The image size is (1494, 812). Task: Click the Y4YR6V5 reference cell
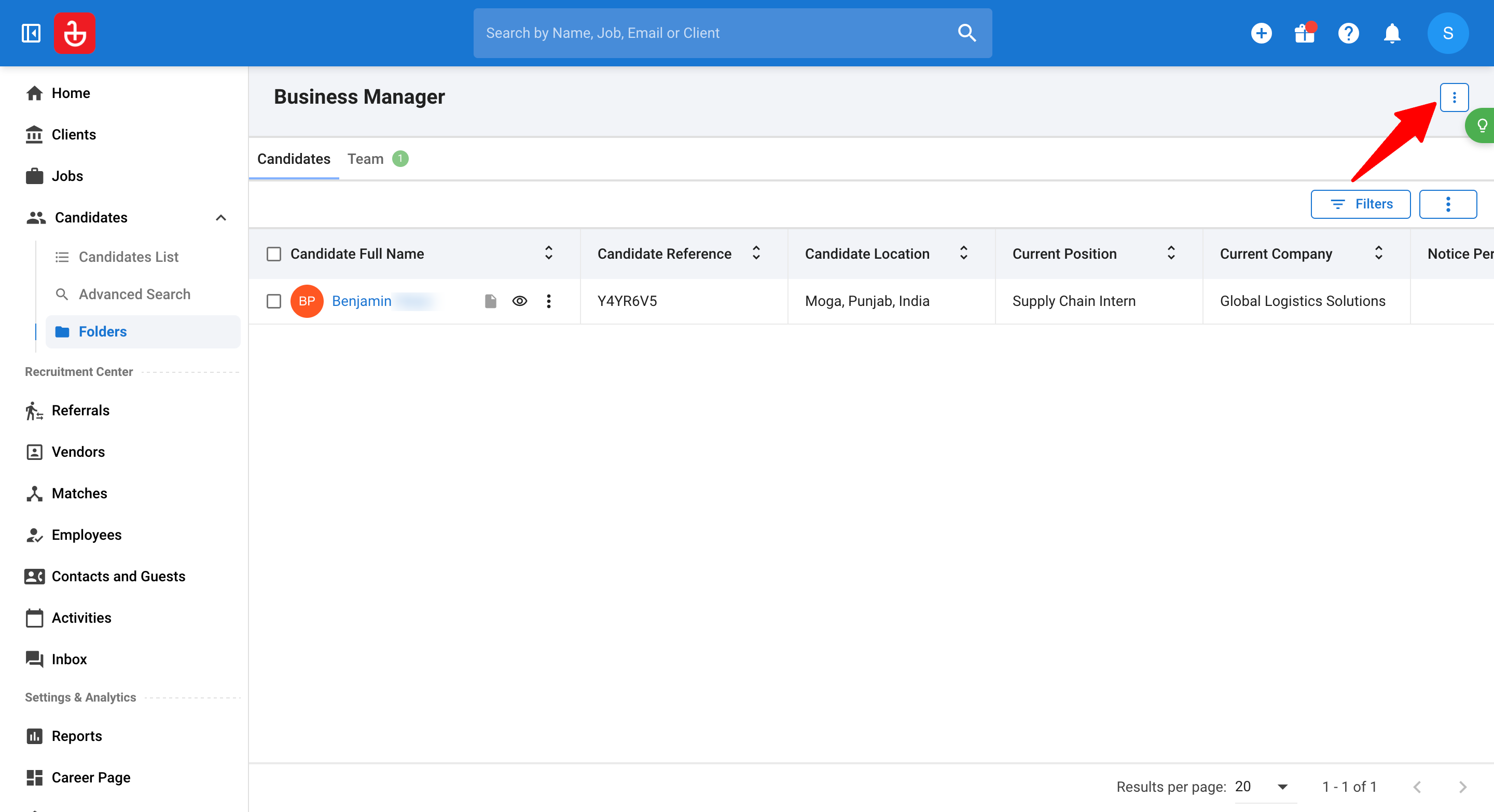pos(684,301)
